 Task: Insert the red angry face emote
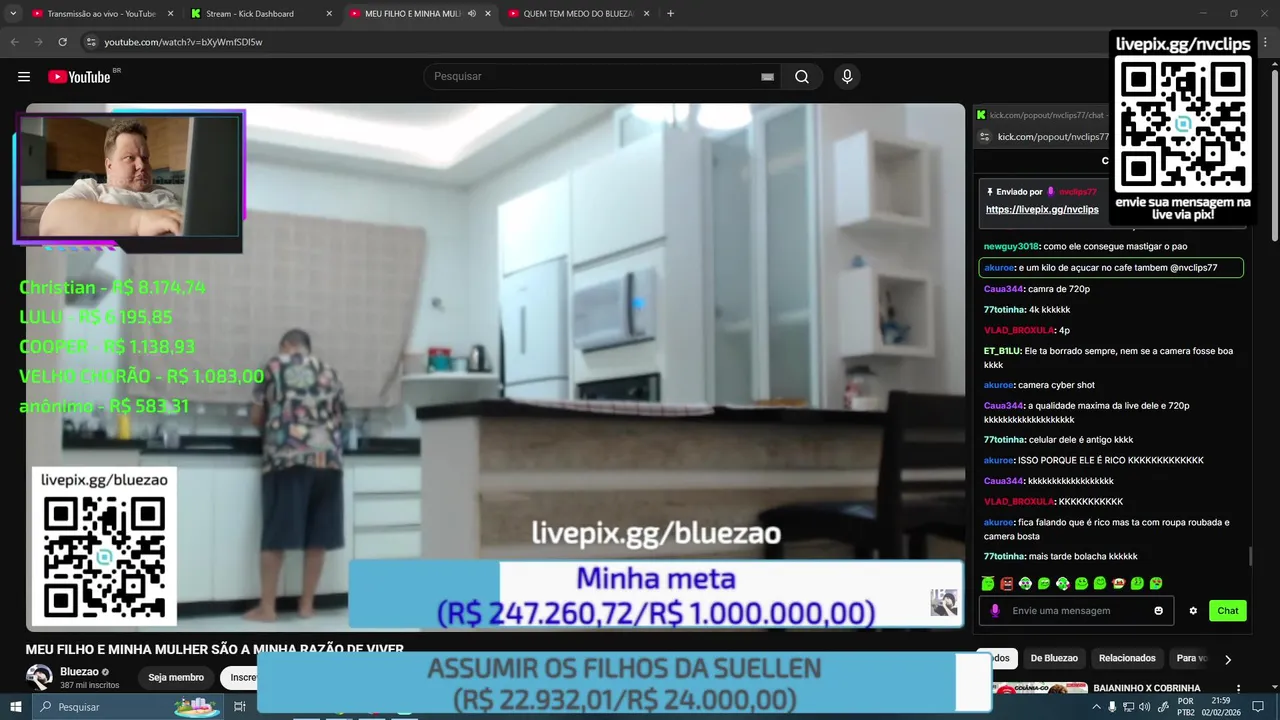pyautogui.click(x=1007, y=583)
